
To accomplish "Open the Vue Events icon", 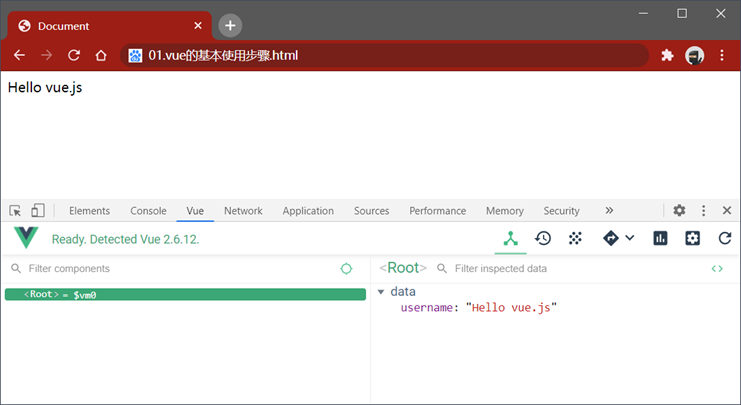I will point(575,238).
